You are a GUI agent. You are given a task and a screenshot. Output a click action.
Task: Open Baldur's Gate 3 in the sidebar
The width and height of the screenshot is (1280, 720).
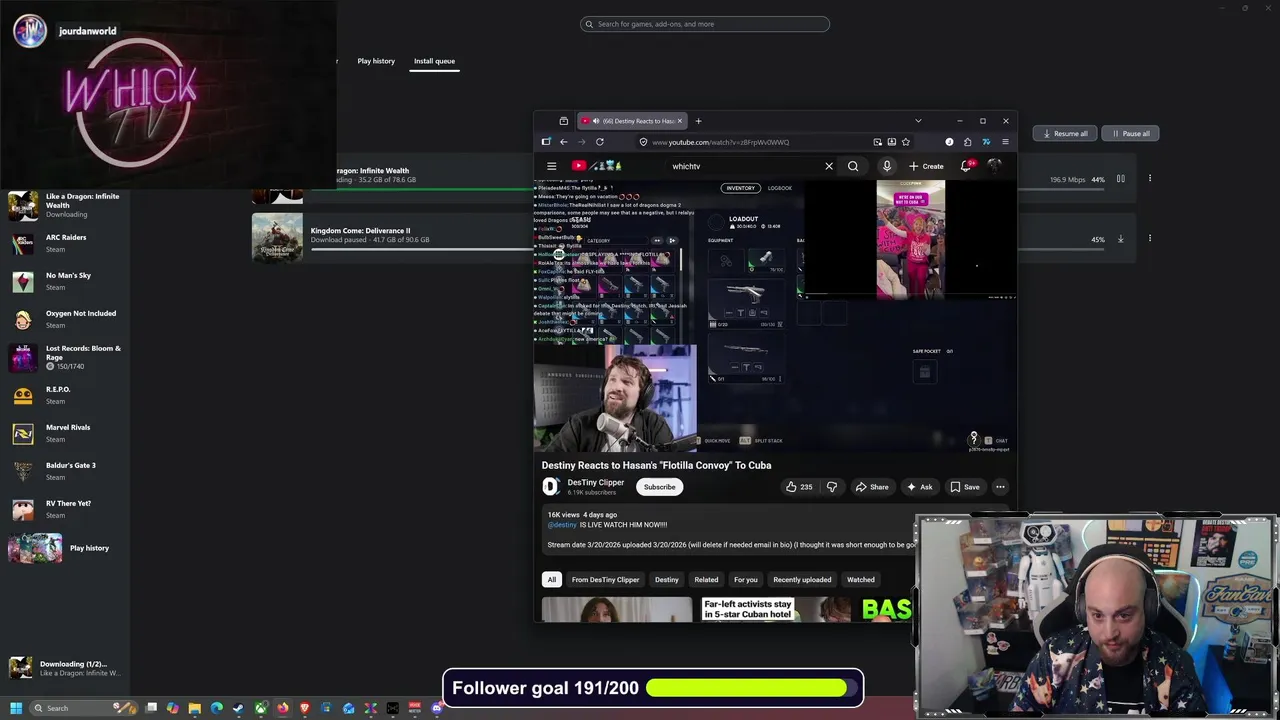click(x=65, y=471)
